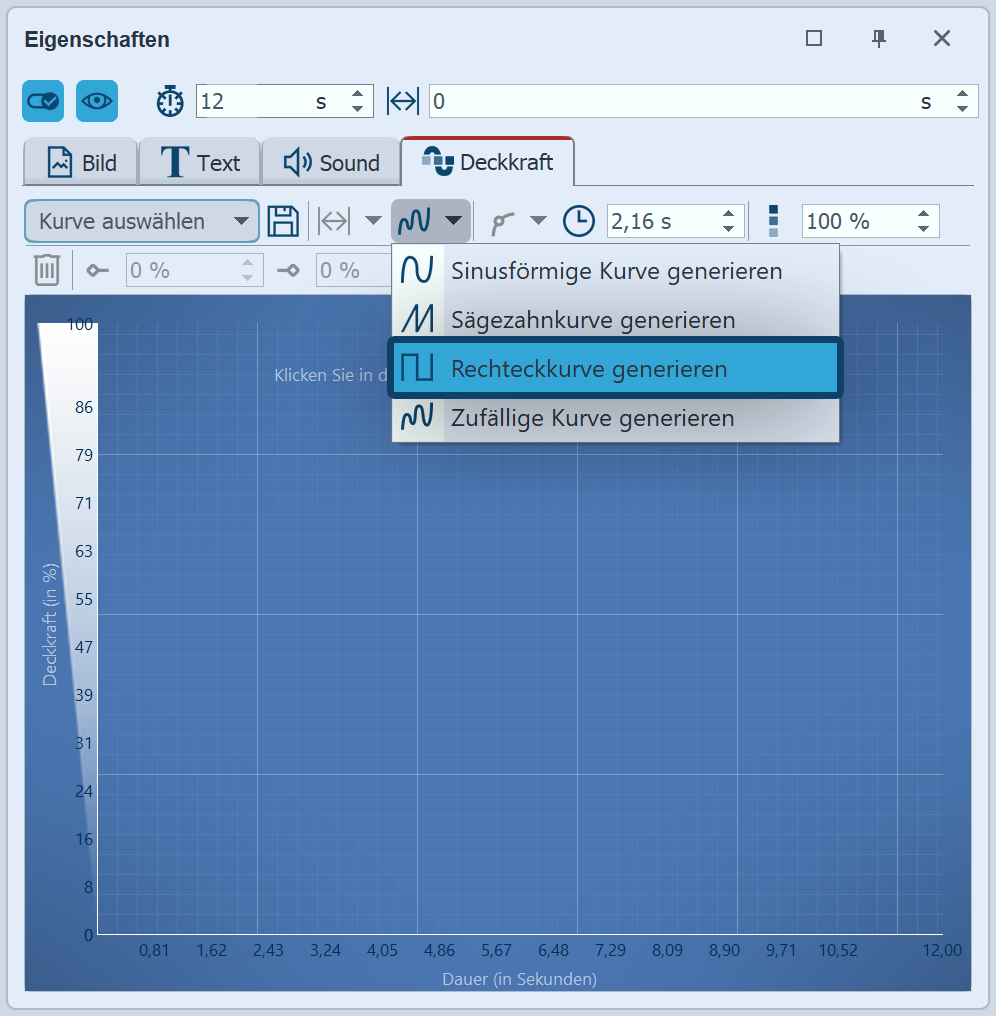Choose Sinusförmige Kurve generieren
The height and width of the screenshot is (1016, 996).
[616, 271]
